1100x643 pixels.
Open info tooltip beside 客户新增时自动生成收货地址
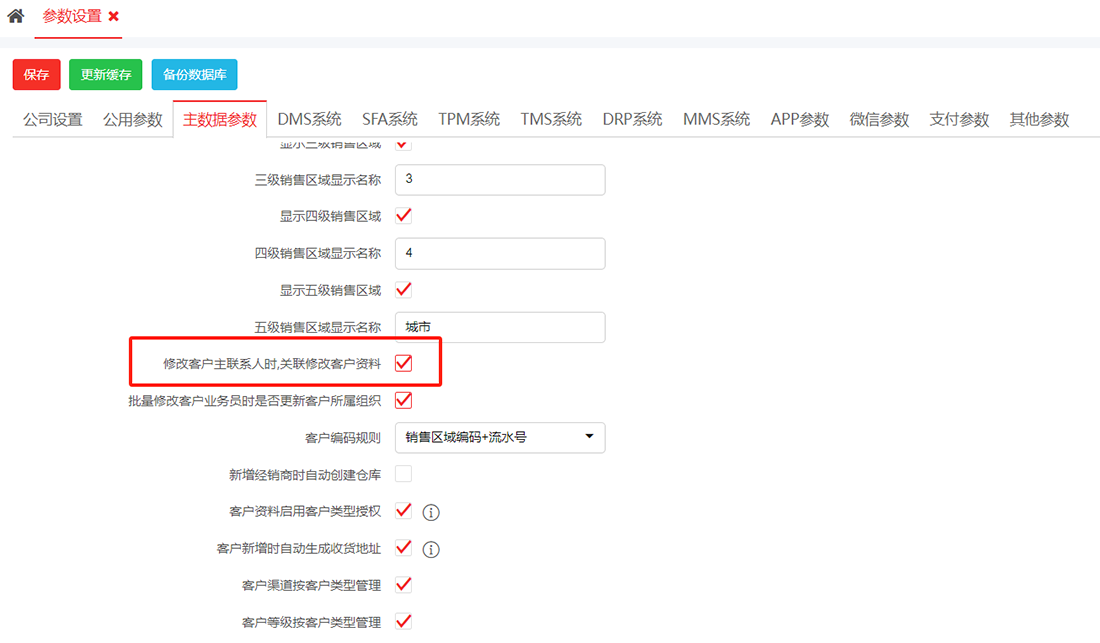tap(430, 548)
